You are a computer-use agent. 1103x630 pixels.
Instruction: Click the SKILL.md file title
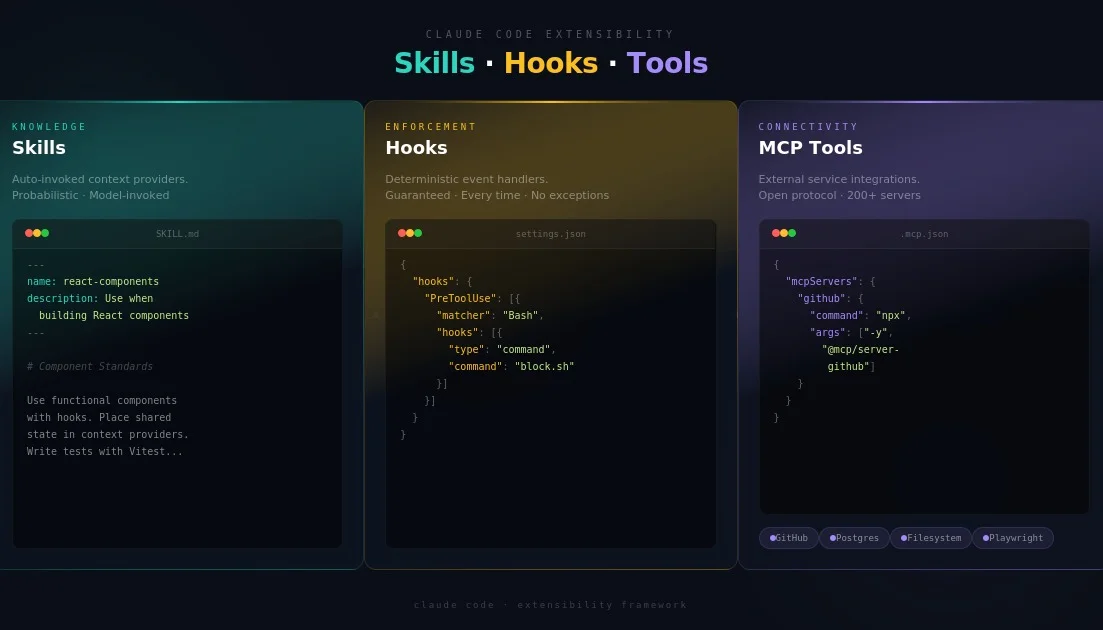click(177, 234)
